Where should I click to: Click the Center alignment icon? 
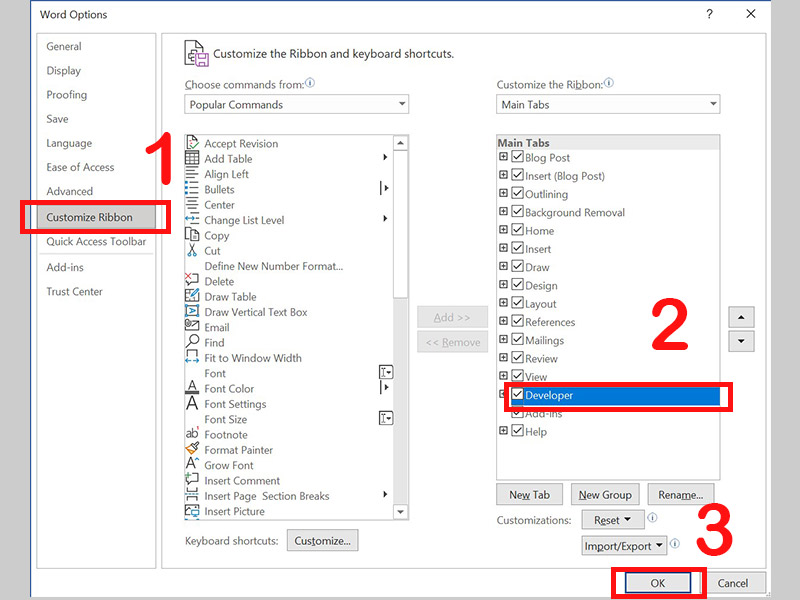192,204
